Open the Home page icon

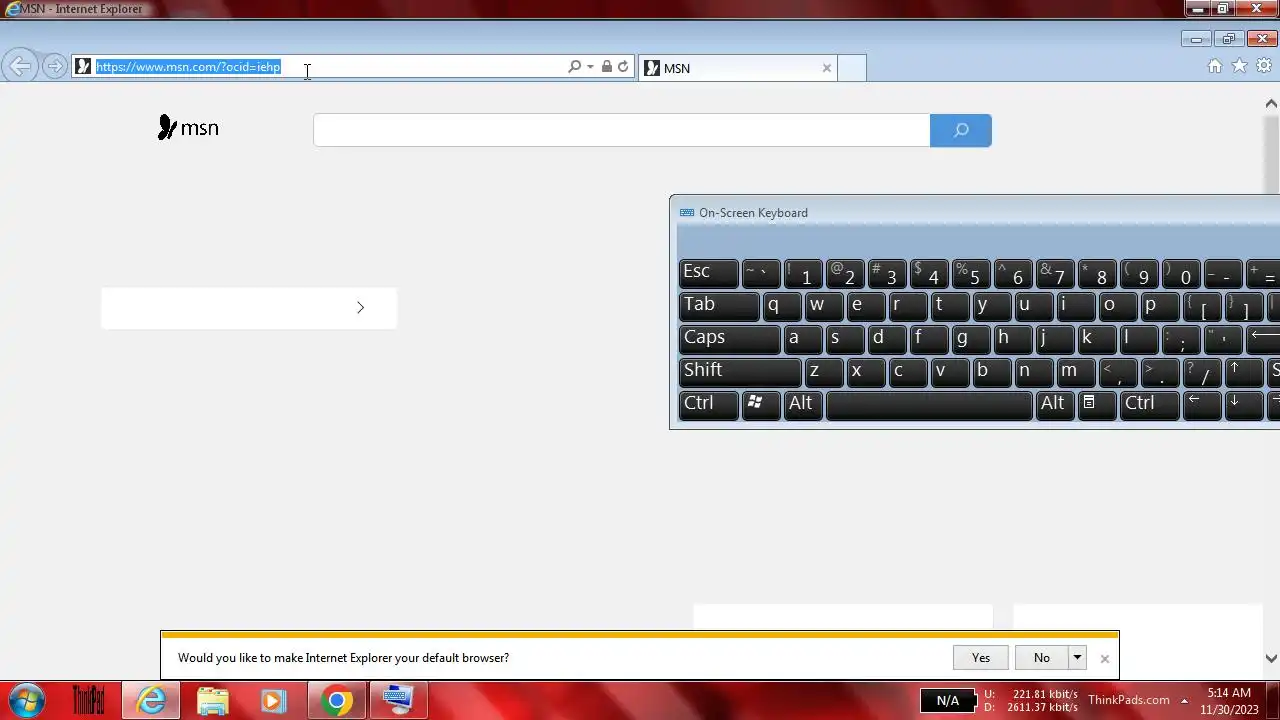[1214, 66]
